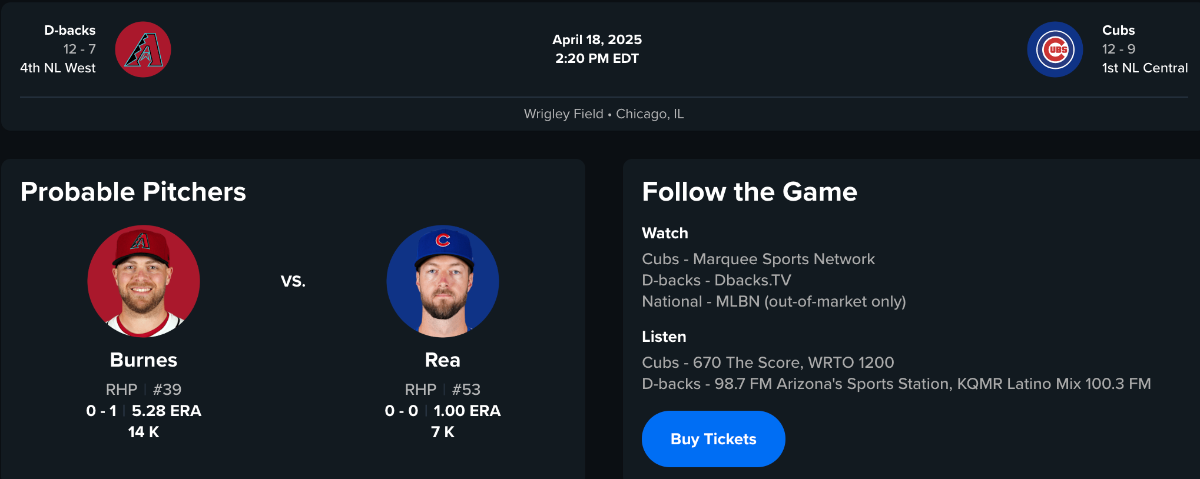
Task: Click the Probable Pitchers heading
Action: [x=133, y=192]
